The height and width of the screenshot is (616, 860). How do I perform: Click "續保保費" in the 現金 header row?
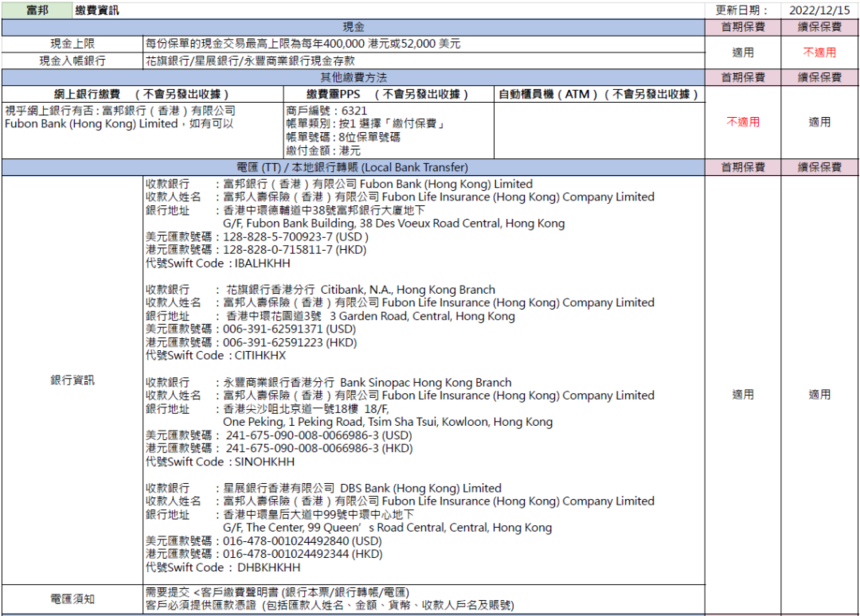coord(819,27)
